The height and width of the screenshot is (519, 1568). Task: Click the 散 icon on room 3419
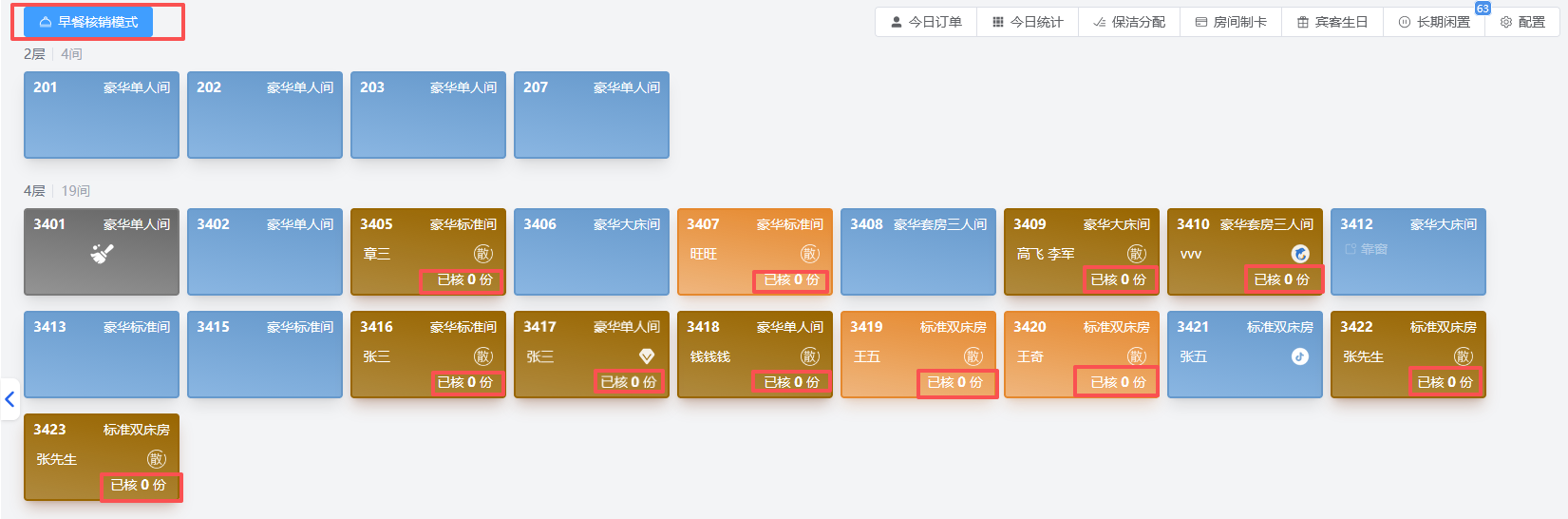coord(973,356)
